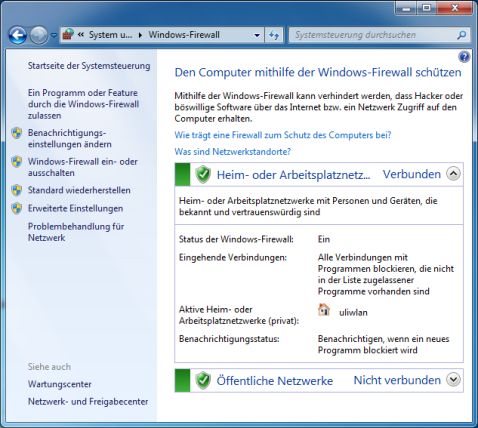This screenshot has height=428, width=478.
Task: Open the breadcrumb arrow after 'System u...'
Action: pos(140,35)
